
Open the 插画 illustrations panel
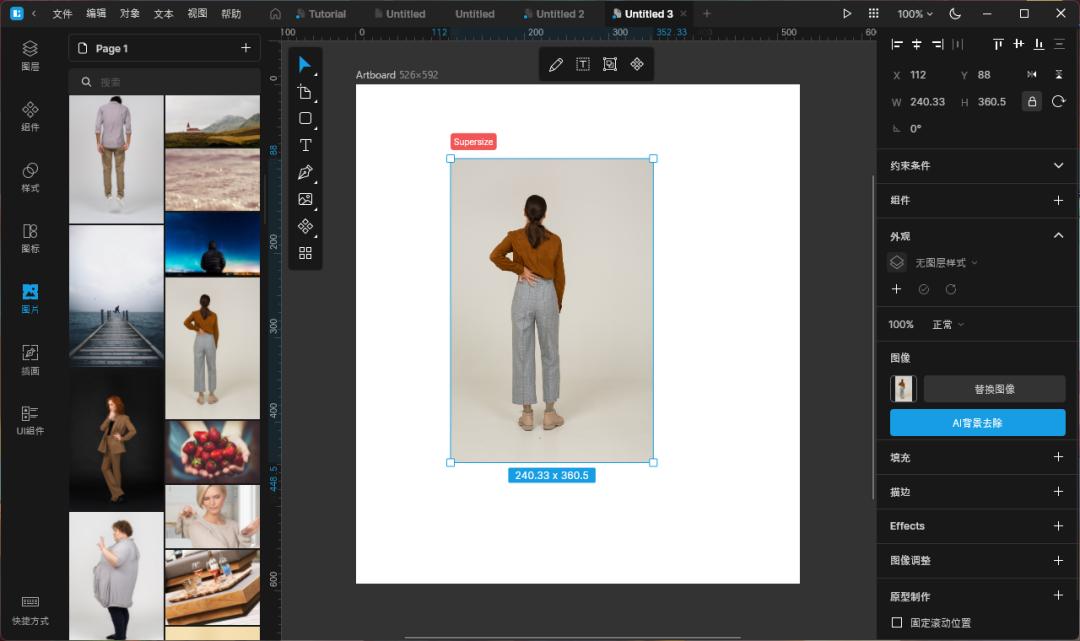coord(30,360)
